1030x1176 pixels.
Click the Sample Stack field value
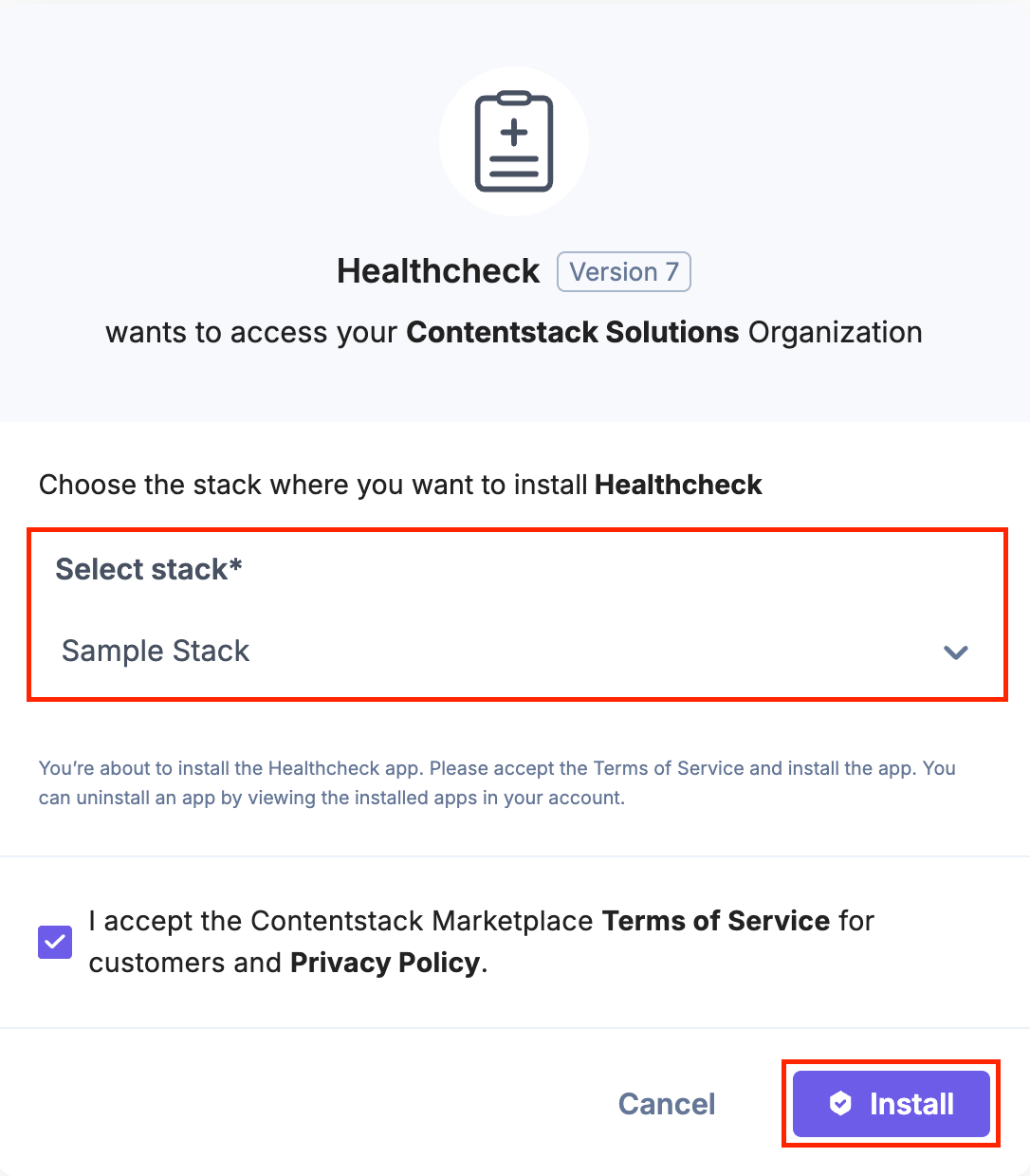[155, 652]
